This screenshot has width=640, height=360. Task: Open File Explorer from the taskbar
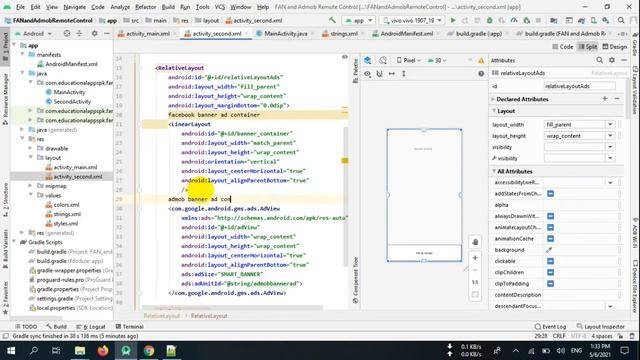pyautogui.click(x=80, y=351)
